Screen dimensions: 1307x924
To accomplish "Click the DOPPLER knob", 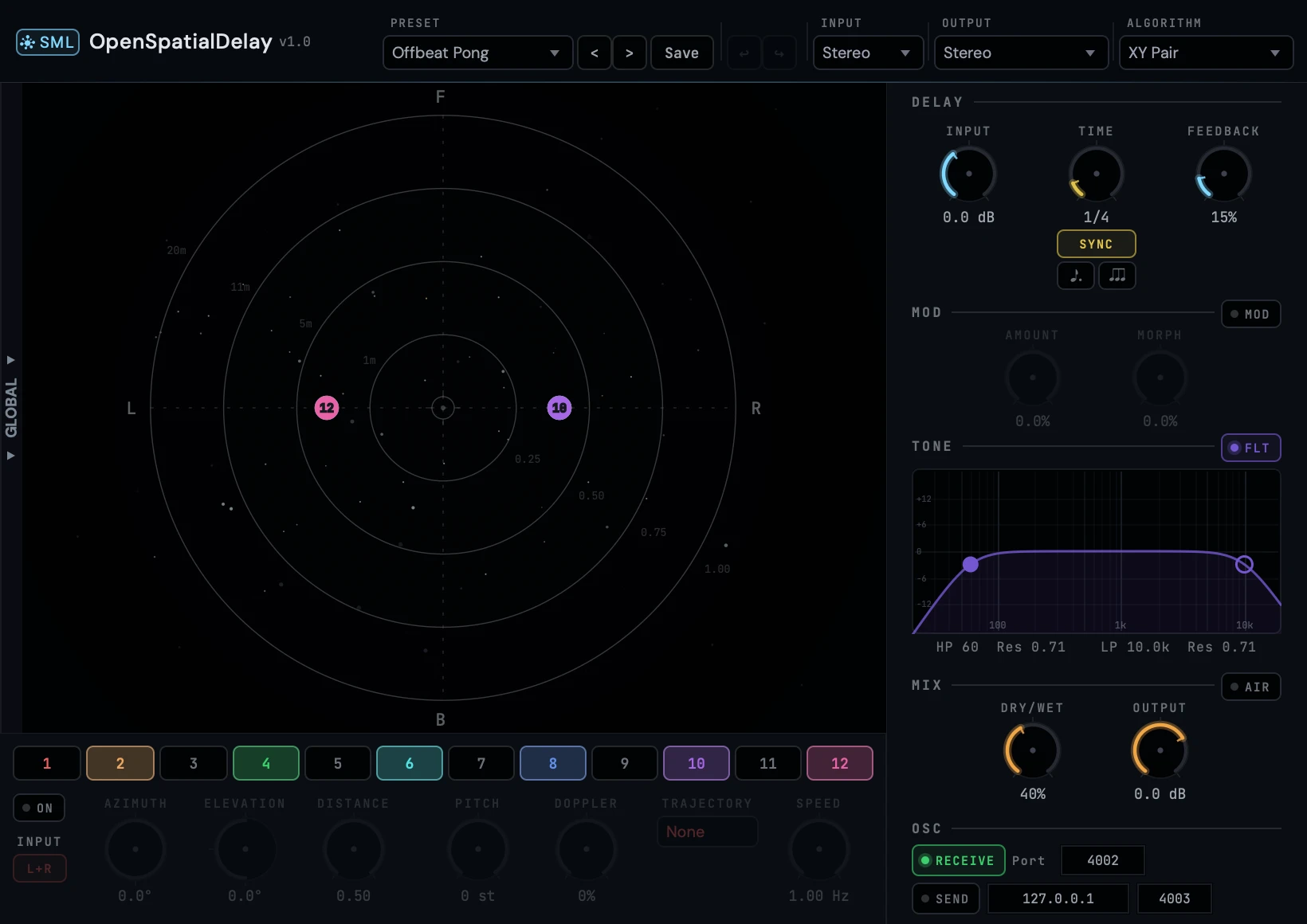I will click(x=587, y=849).
